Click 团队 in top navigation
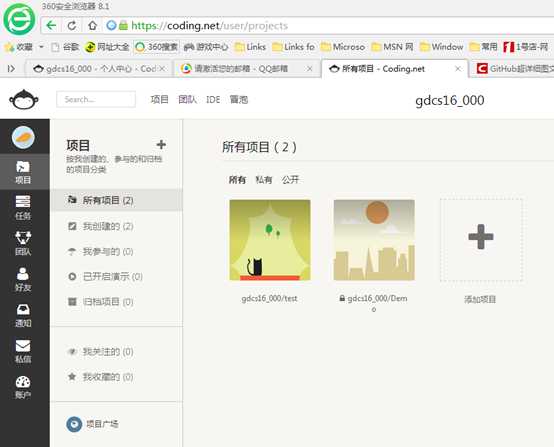Screen dimensions: 554x447 [x=187, y=100]
